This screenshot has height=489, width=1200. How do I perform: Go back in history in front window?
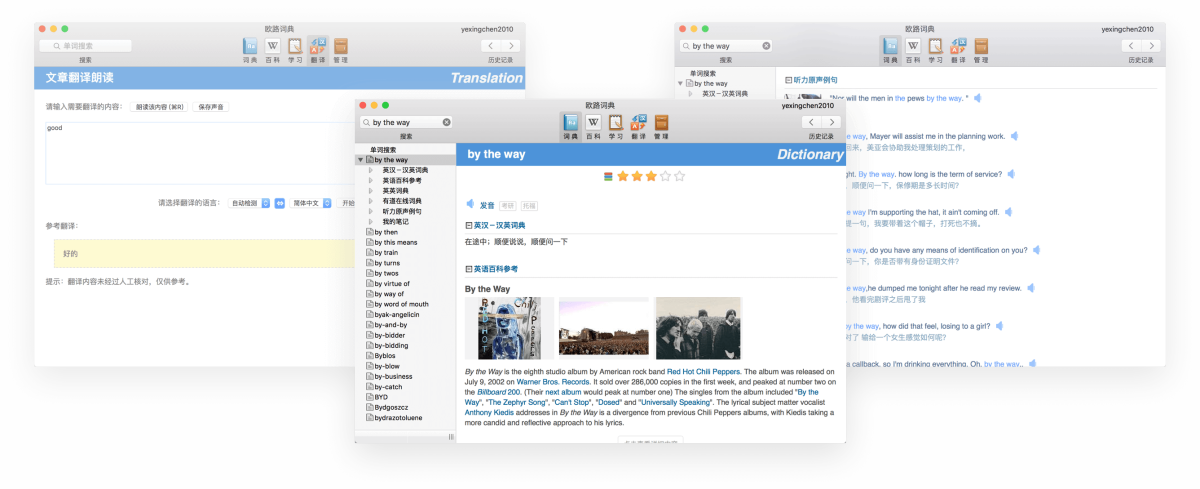coord(811,122)
